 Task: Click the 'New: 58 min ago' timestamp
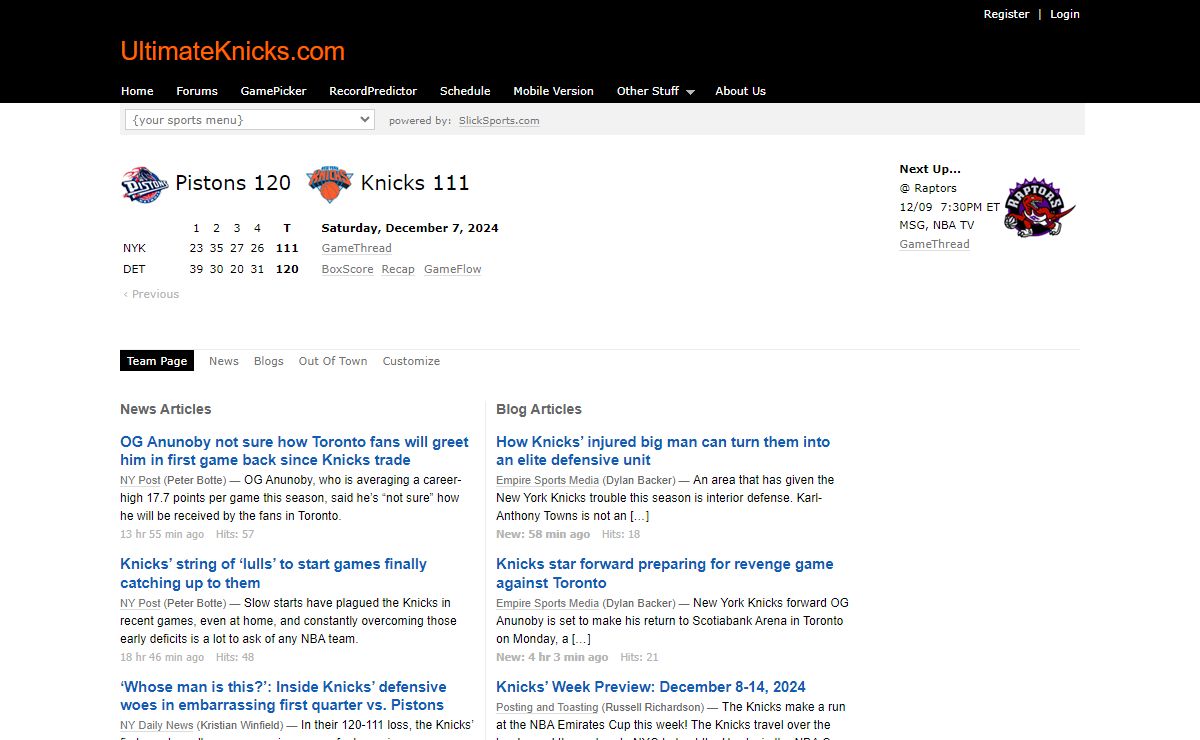pyautogui.click(x=543, y=534)
